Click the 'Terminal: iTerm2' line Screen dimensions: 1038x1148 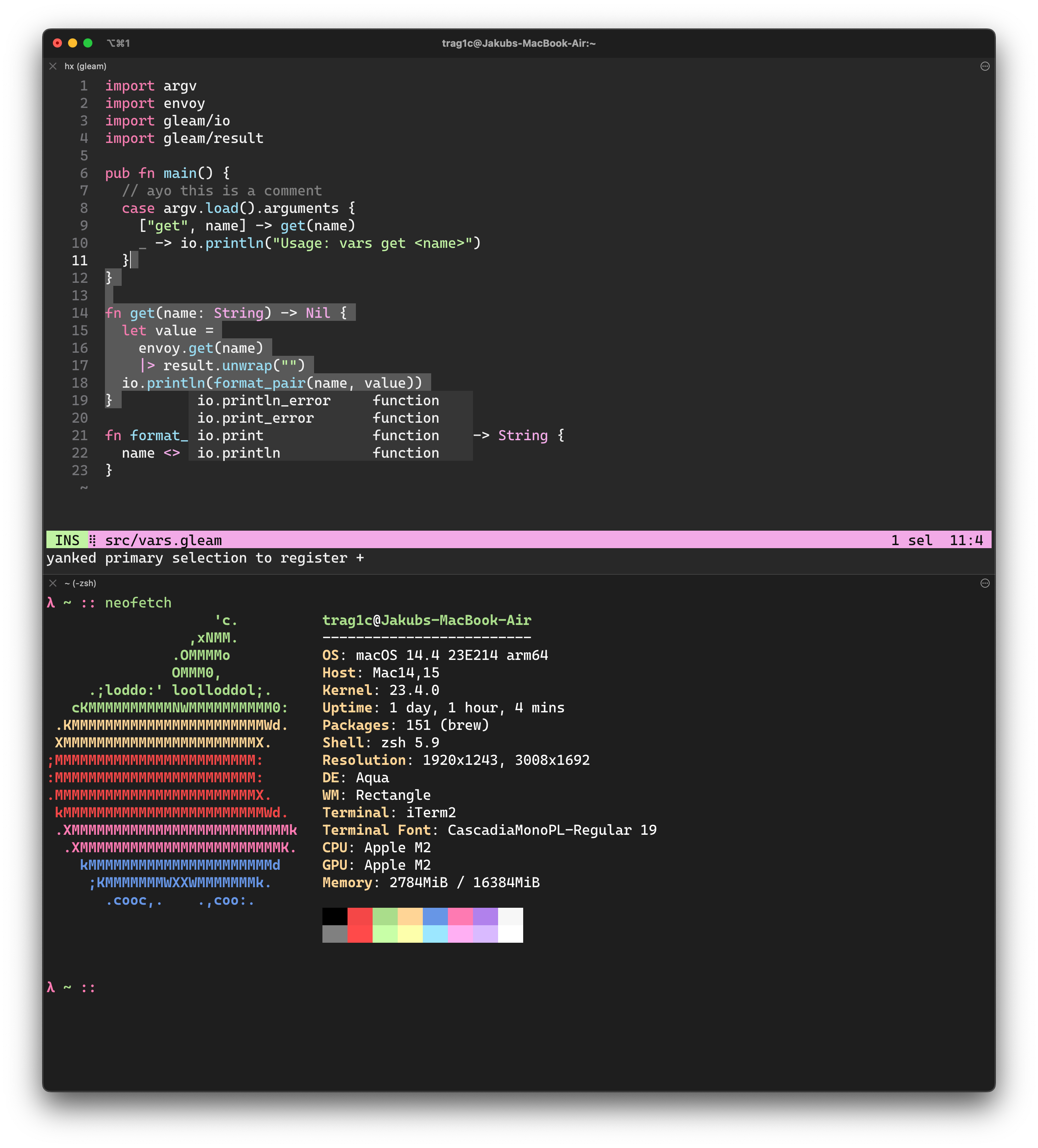(x=389, y=813)
